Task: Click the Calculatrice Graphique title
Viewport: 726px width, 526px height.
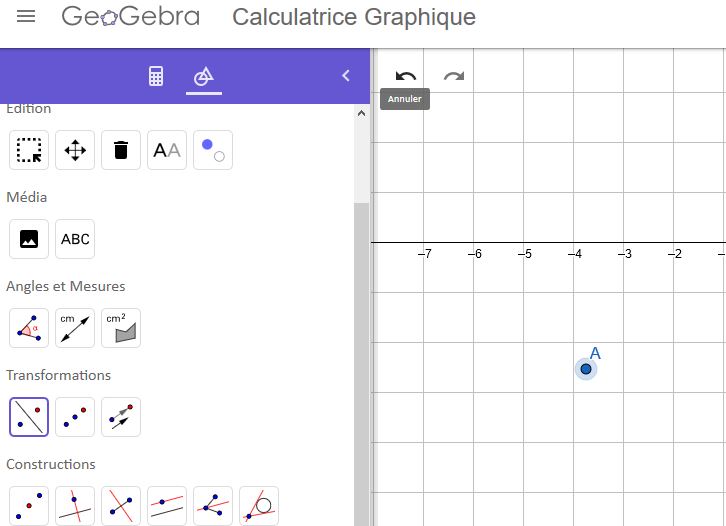Action: (x=354, y=17)
